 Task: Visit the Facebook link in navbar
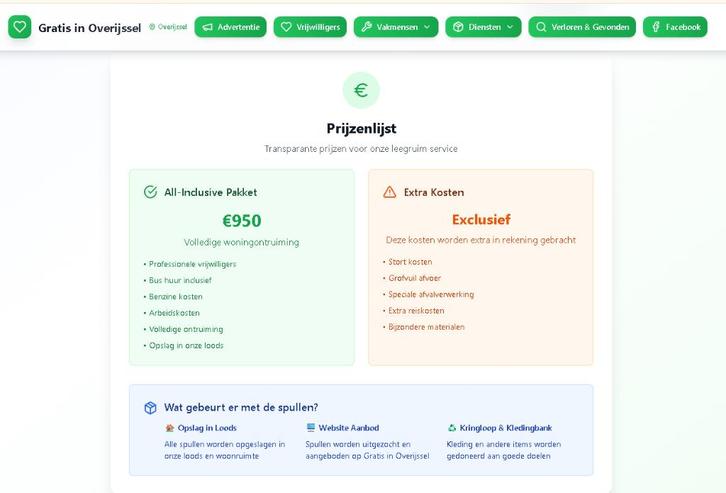tap(675, 27)
